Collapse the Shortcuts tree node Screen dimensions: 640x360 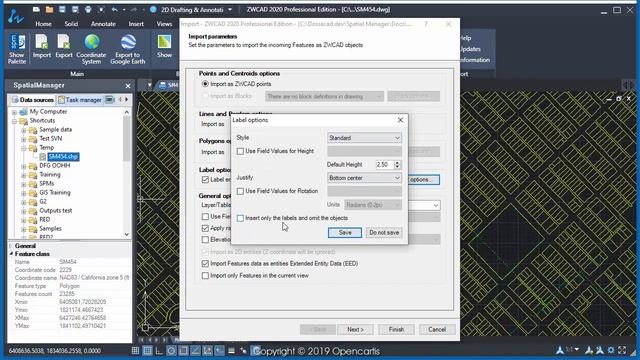pyautogui.click(x=14, y=121)
